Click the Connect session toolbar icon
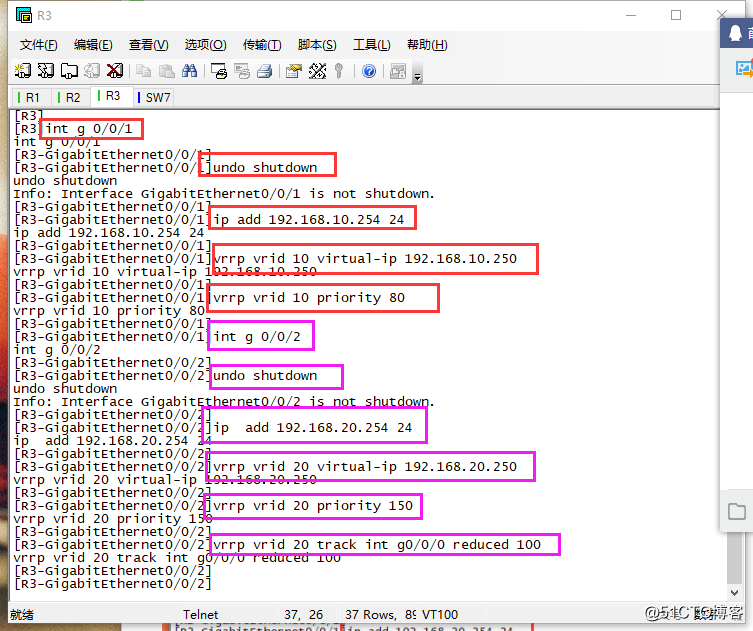This screenshot has height=631, width=753. (x=23, y=71)
